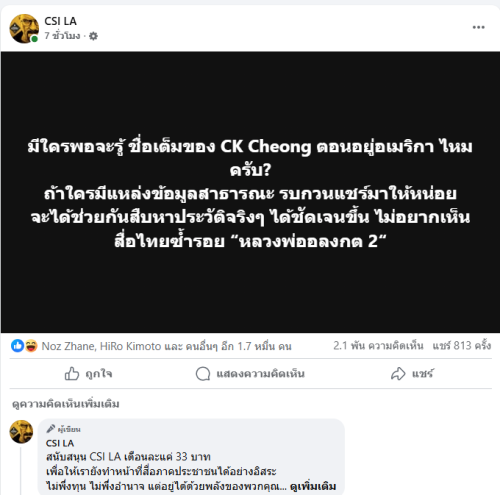Expand comment with ดูเพิ่มเติม

(313, 486)
